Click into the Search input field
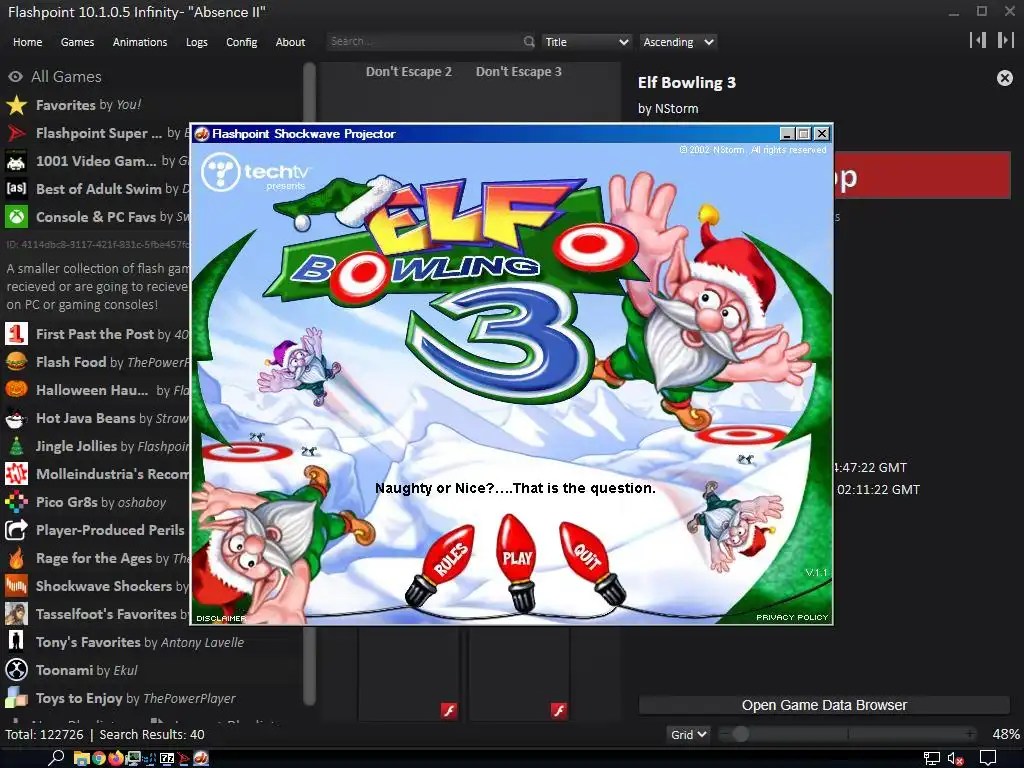Viewport: 1024px width, 768px height. [424, 42]
